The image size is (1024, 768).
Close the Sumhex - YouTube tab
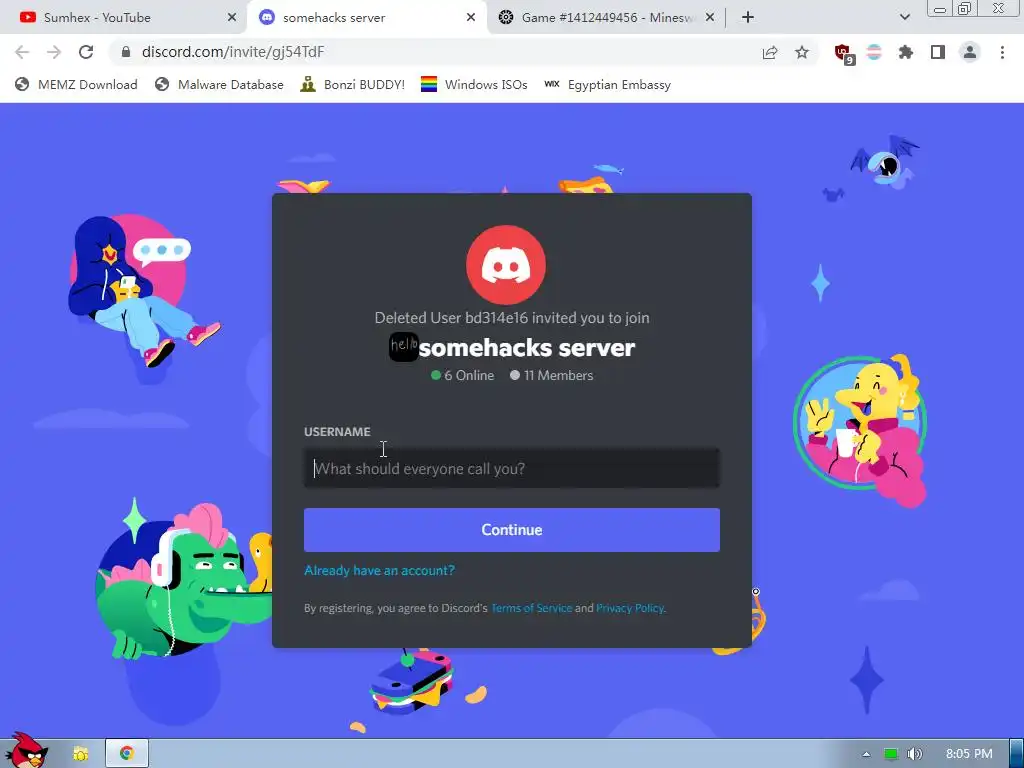coord(232,18)
